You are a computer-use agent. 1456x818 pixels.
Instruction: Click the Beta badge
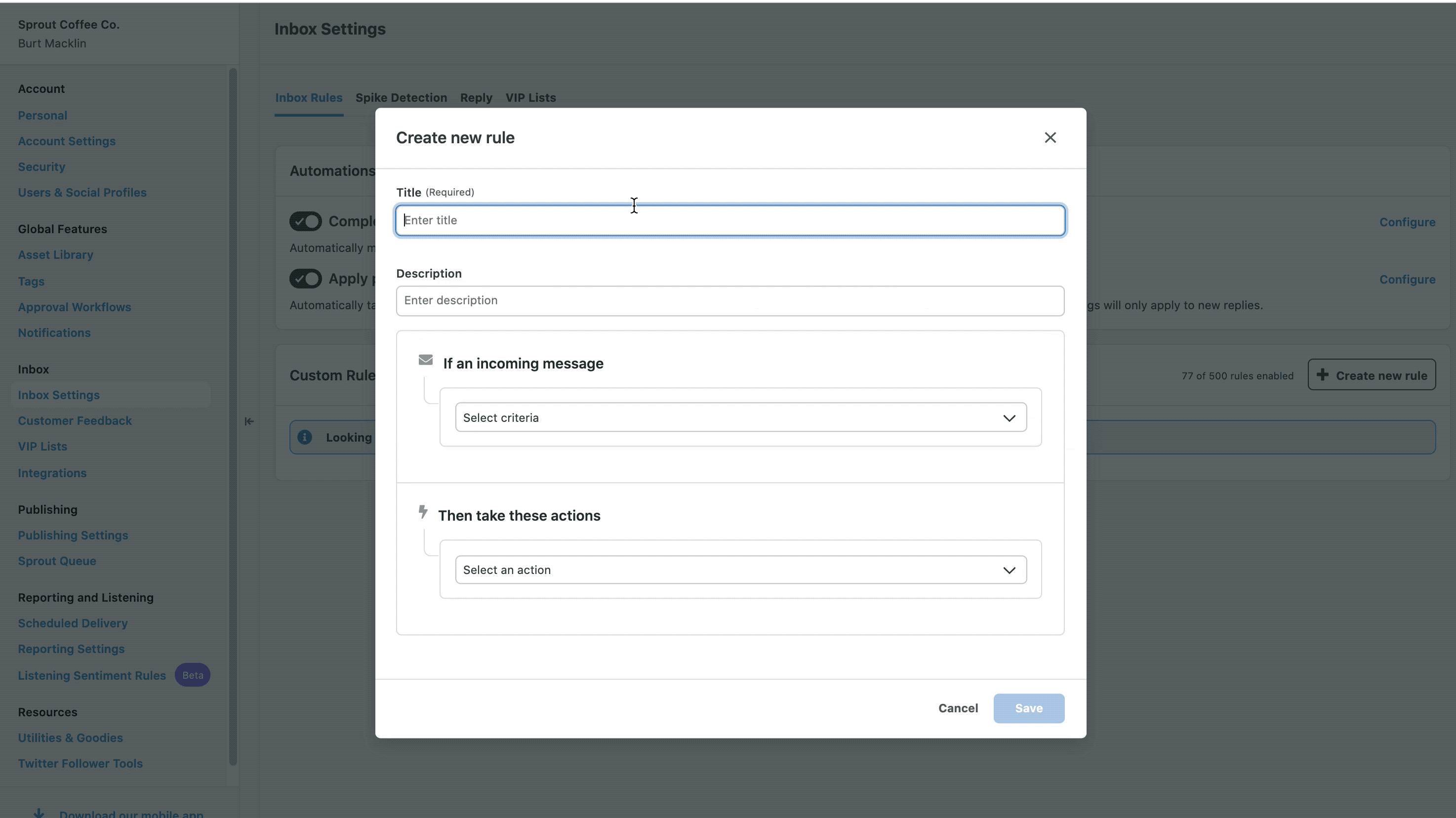[192, 676]
